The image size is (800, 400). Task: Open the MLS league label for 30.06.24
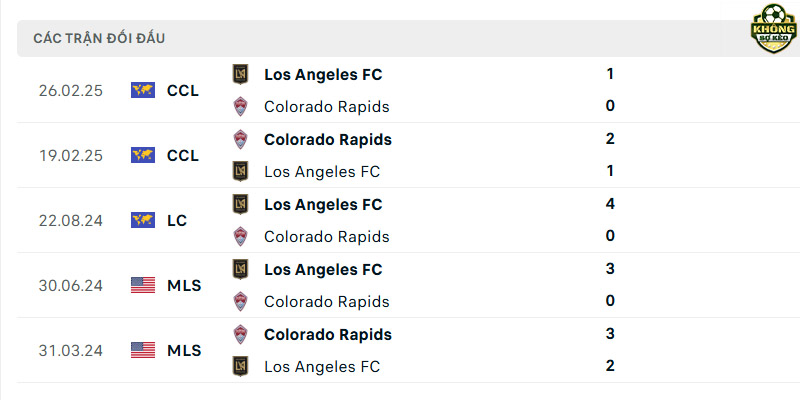184,286
